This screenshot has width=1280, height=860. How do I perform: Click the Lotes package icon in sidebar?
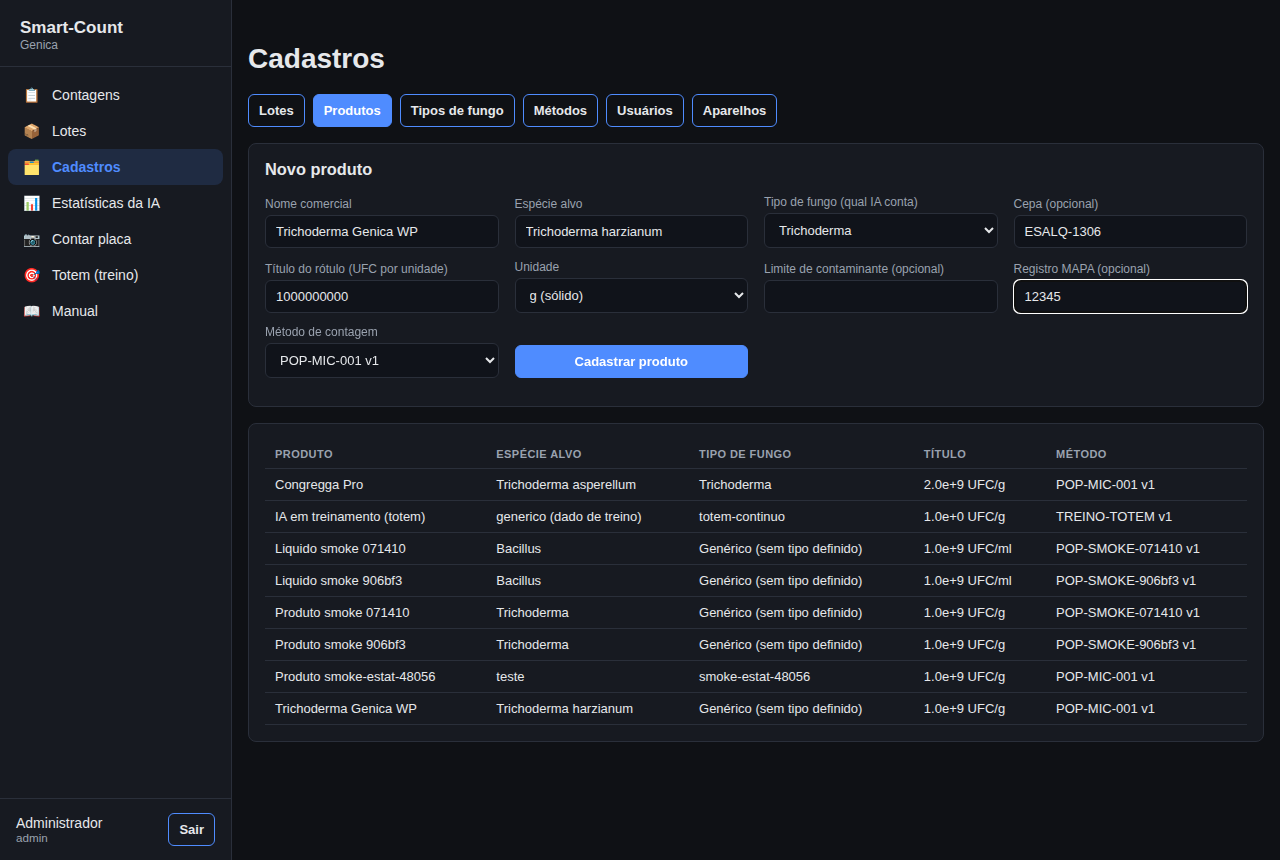(32, 131)
